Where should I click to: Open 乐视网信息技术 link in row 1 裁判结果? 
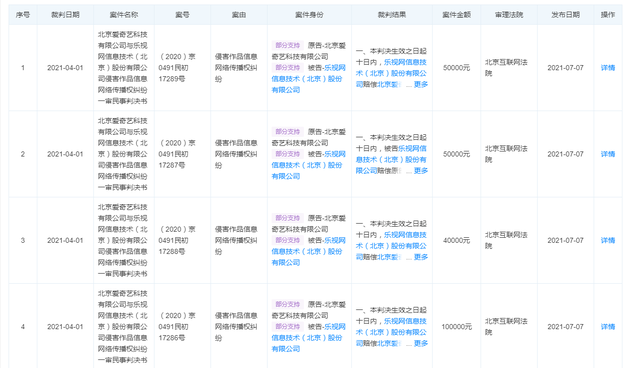click(391, 74)
